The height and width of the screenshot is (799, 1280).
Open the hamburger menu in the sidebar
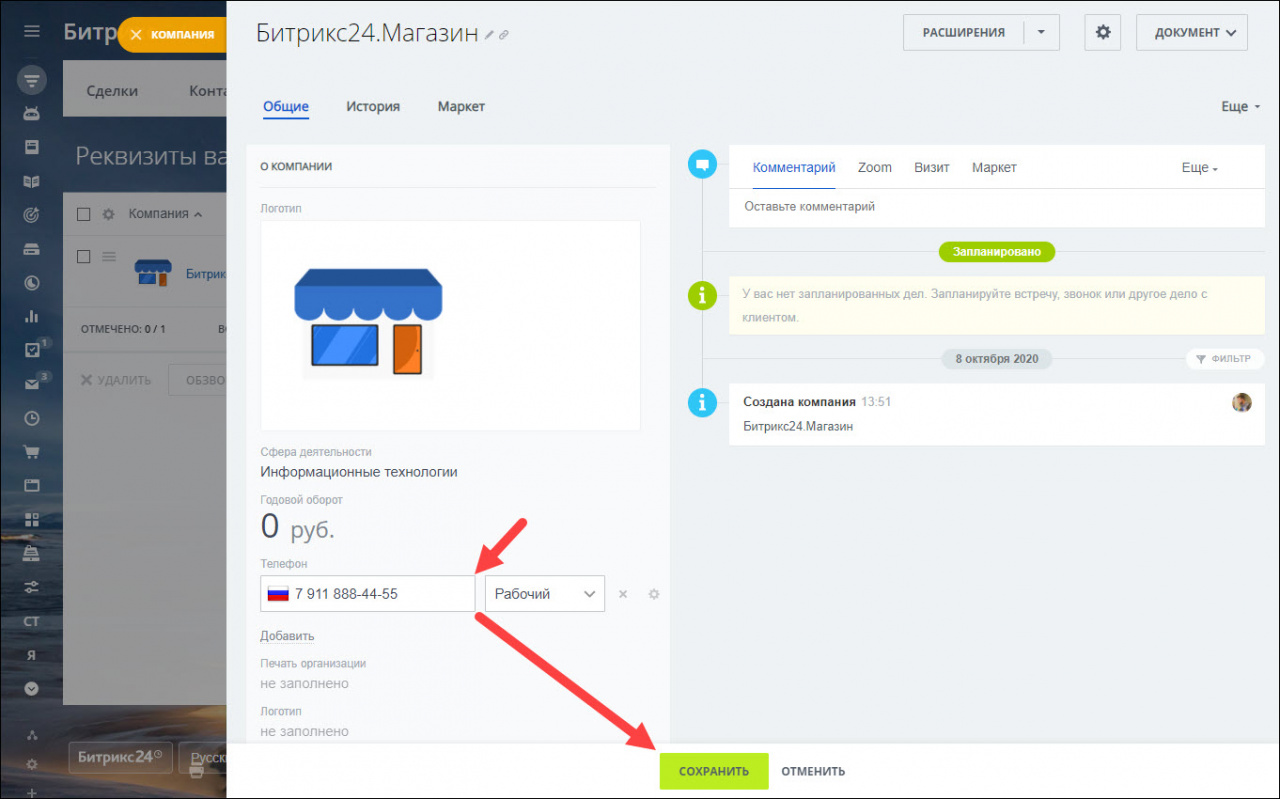click(x=32, y=31)
